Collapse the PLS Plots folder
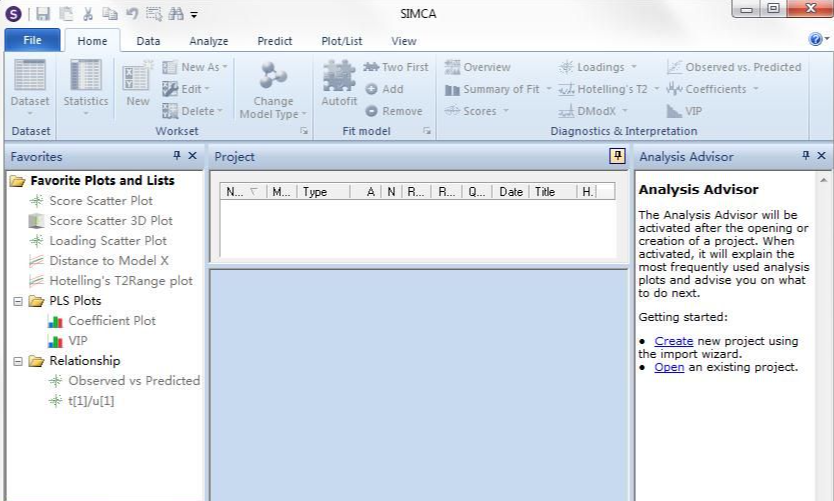The height and width of the screenshot is (501, 834). click(18, 301)
